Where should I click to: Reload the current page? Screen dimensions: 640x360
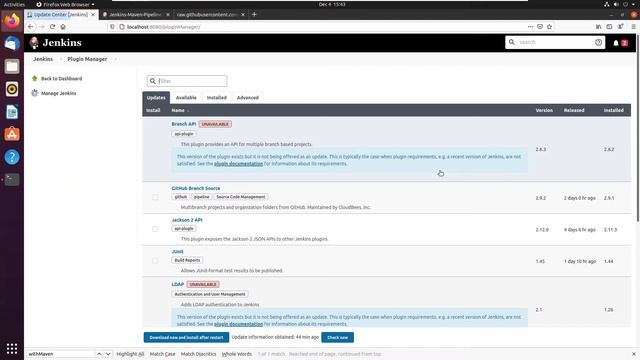point(52,27)
